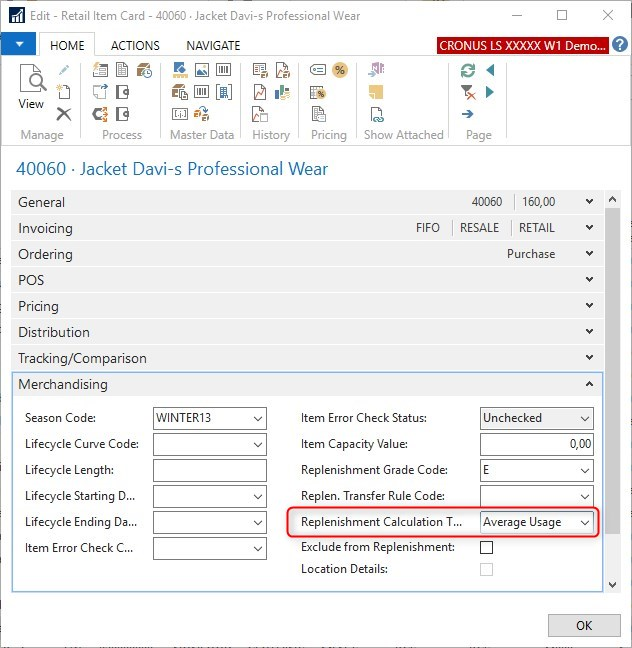
Task: Click the pencil Edit icon in the ribbon
Action: pyautogui.click(x=64, y=71)
